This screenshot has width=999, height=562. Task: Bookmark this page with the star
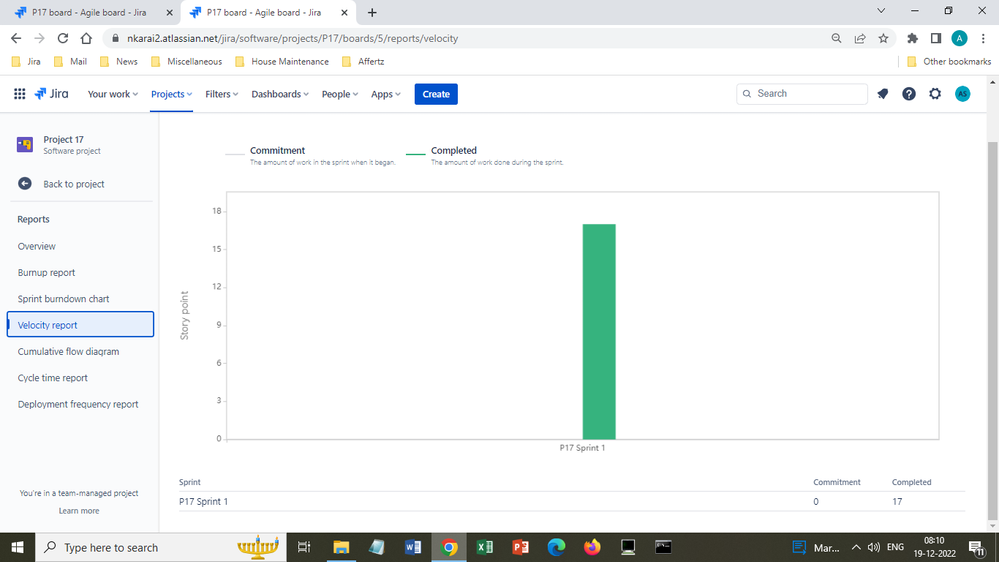883,38
